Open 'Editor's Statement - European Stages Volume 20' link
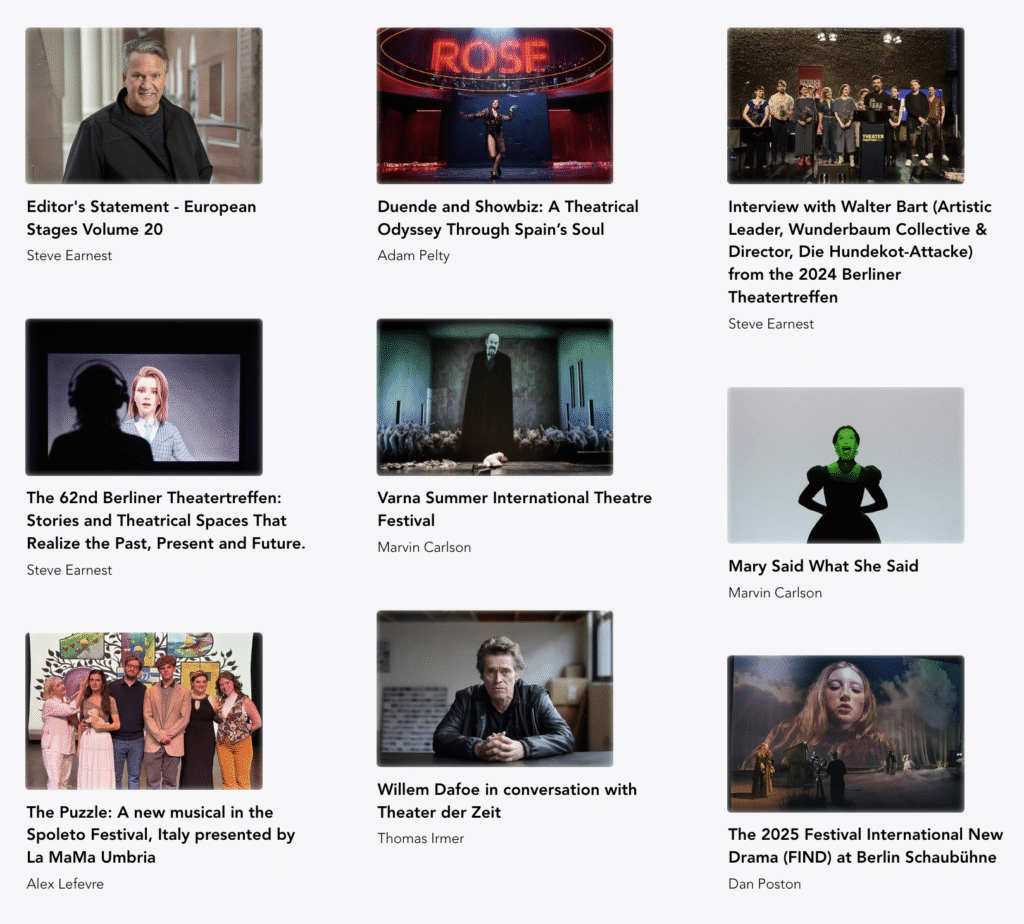1024x924 pixels. pyautogui.click(x=141, y=218)
